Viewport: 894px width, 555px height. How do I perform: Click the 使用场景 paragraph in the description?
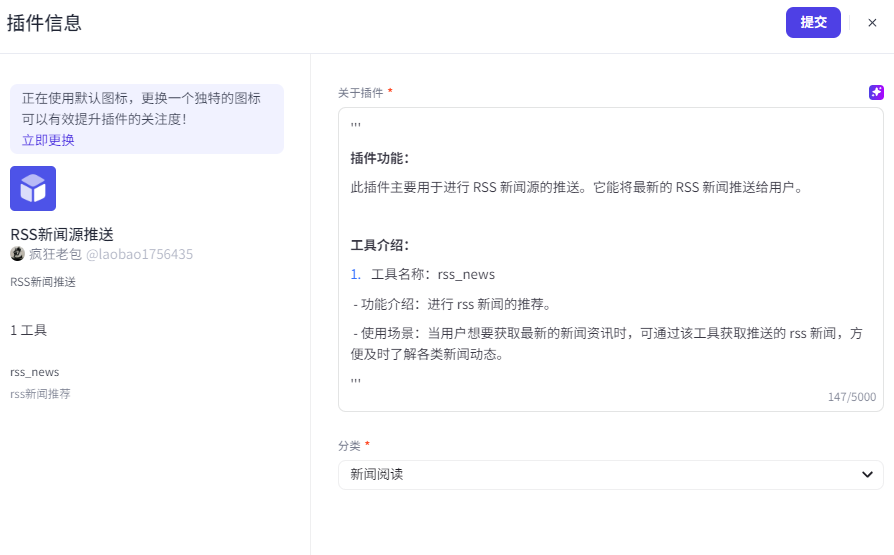tap(607, 343)
